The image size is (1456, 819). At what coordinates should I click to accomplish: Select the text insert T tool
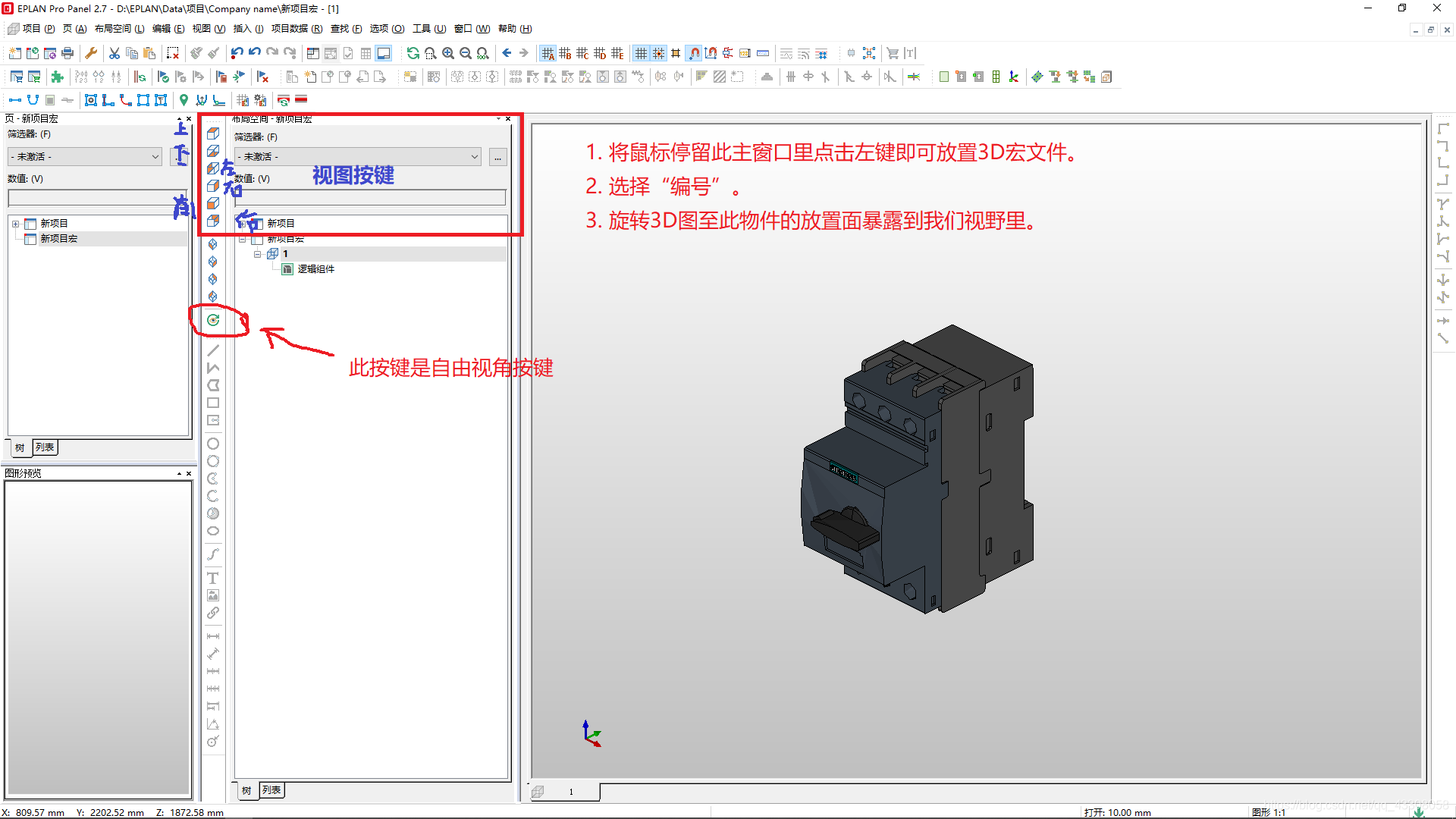coord(213,578)
